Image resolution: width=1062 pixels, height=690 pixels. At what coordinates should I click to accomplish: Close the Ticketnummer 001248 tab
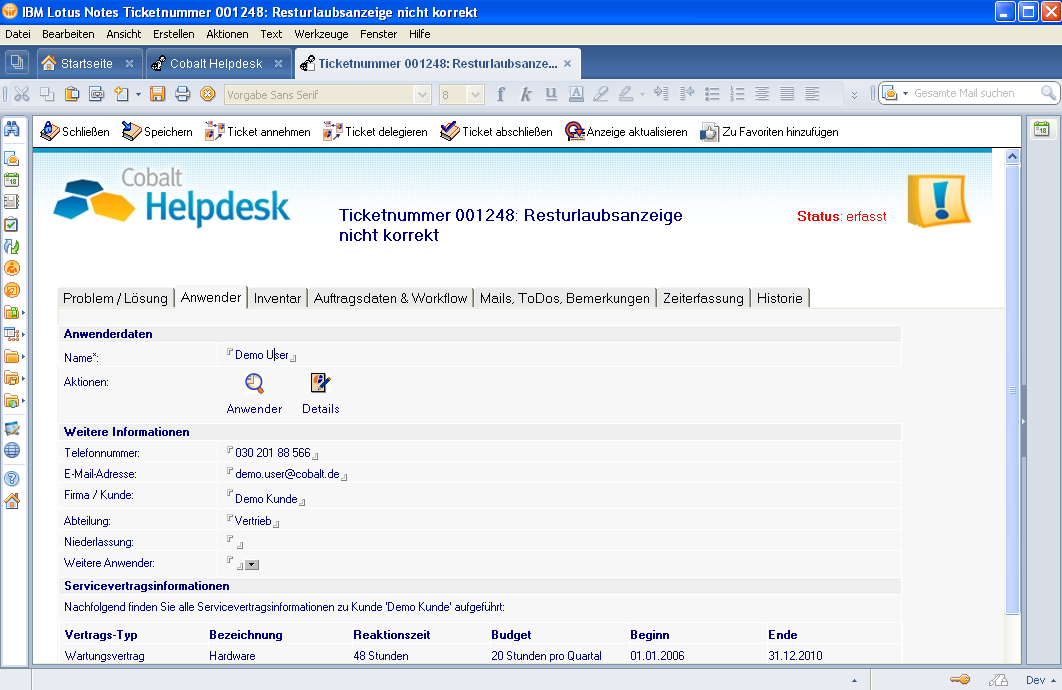point(568,64)
